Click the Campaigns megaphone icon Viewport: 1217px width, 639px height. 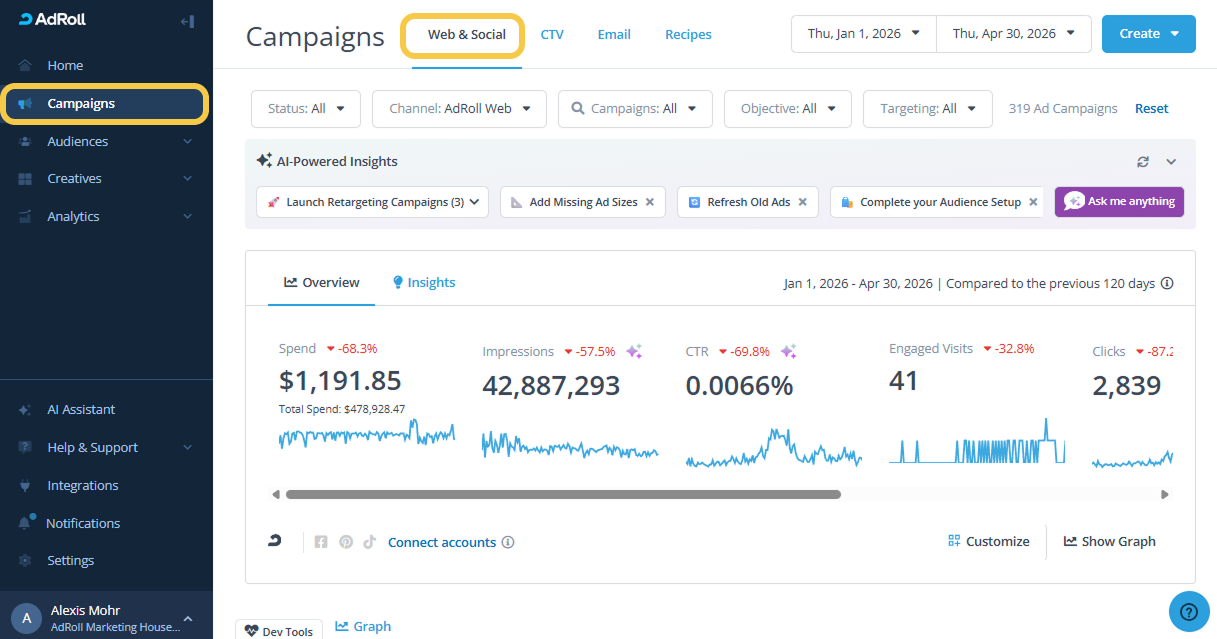[x=25, y=103]
